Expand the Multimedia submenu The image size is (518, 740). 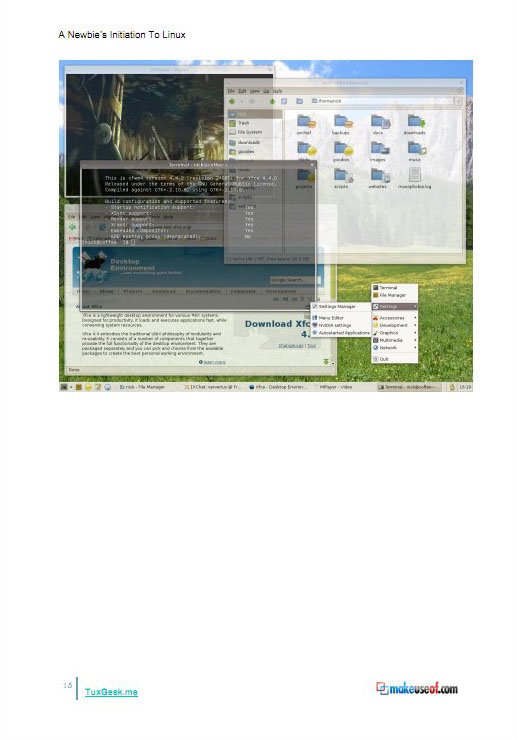pyautogui.click(x=394, y=340)
